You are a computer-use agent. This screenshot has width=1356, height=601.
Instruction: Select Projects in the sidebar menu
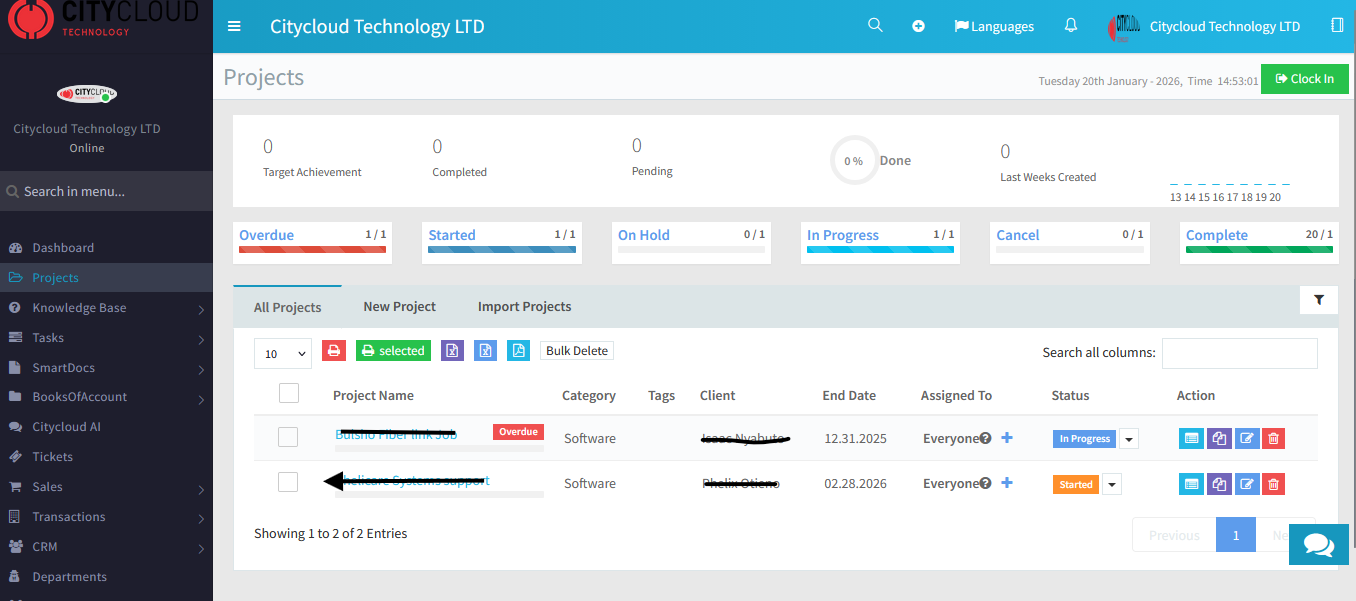coord(106,278)
